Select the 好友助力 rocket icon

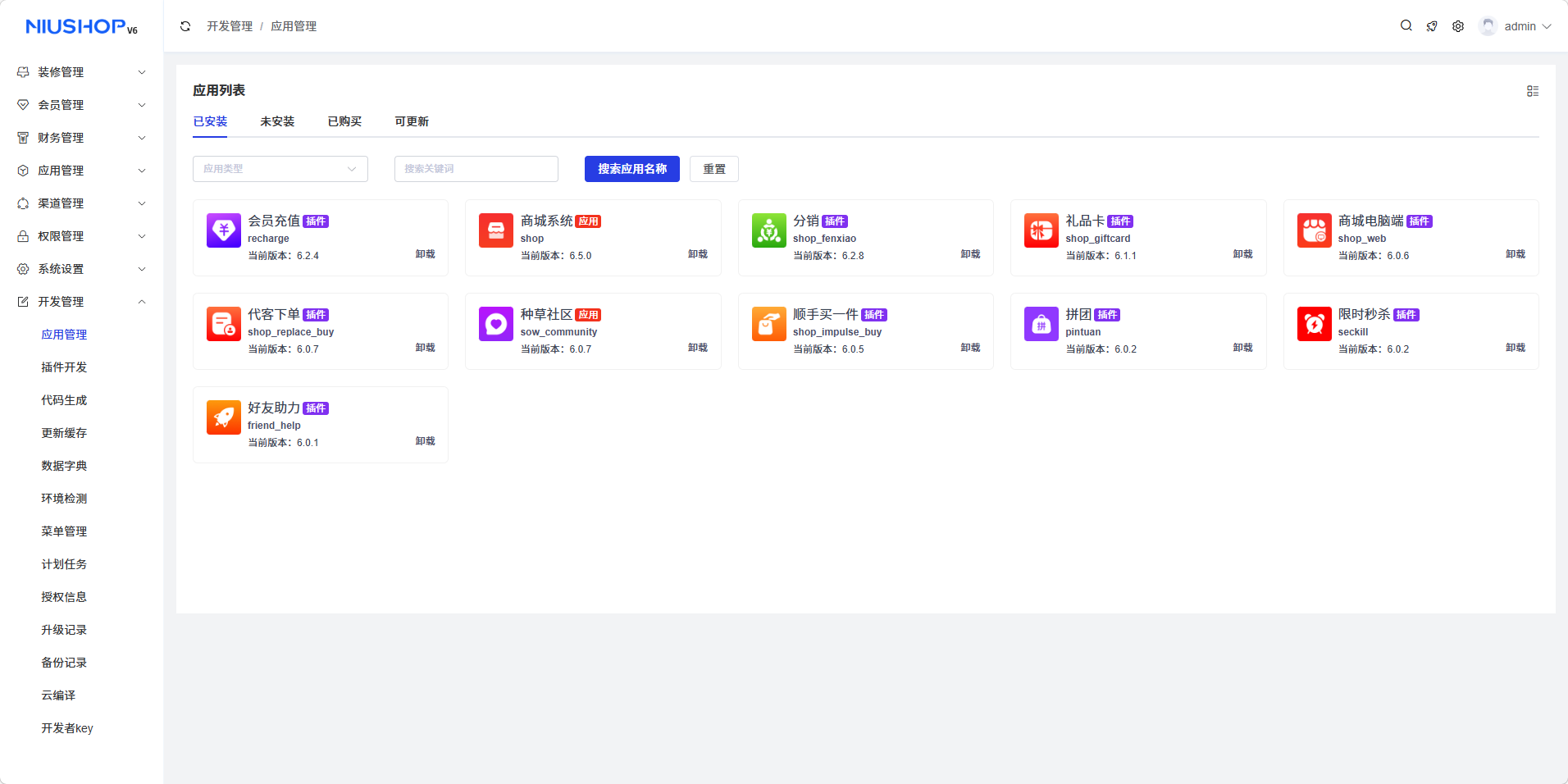[x=223, y=418]
